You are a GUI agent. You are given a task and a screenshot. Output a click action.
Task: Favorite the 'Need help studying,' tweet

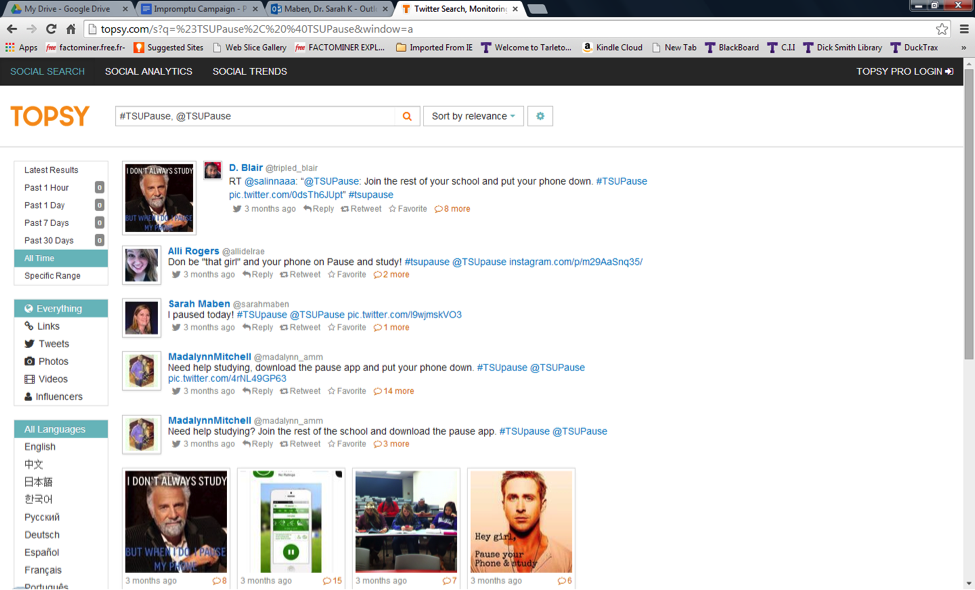click(347, 391)
